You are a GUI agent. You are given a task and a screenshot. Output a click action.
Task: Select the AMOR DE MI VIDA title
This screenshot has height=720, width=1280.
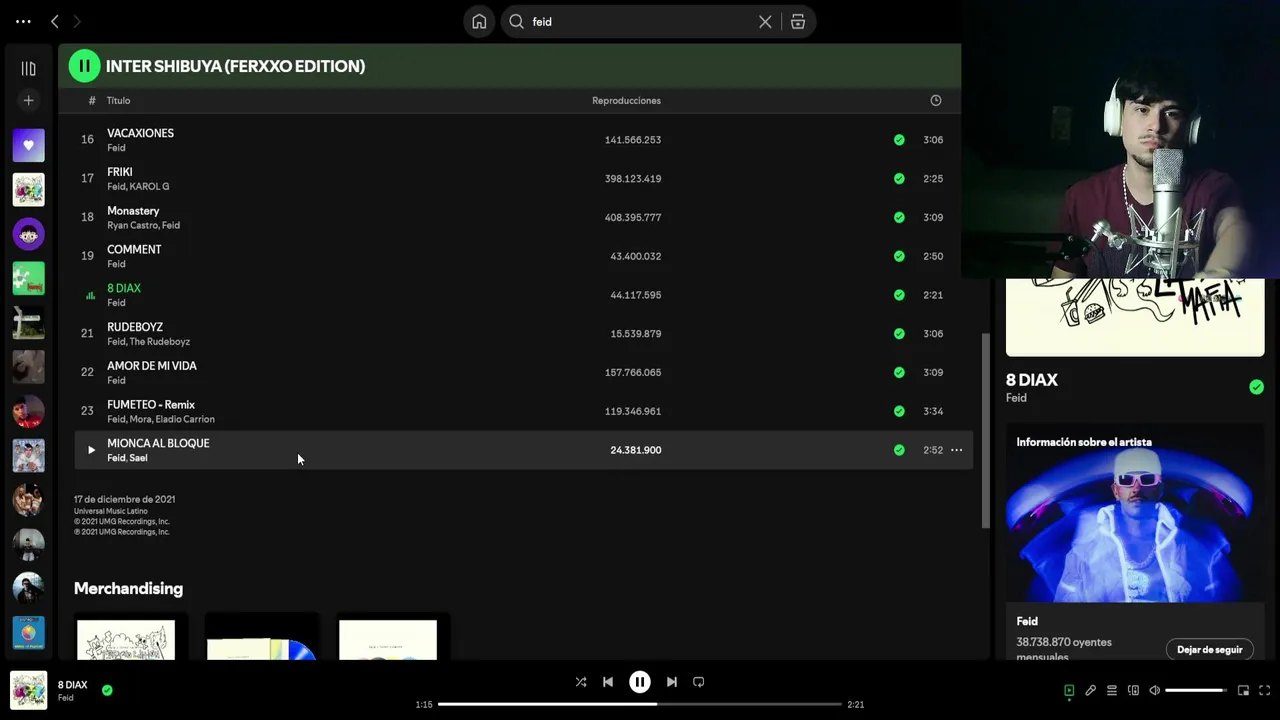tap(152, 366)
